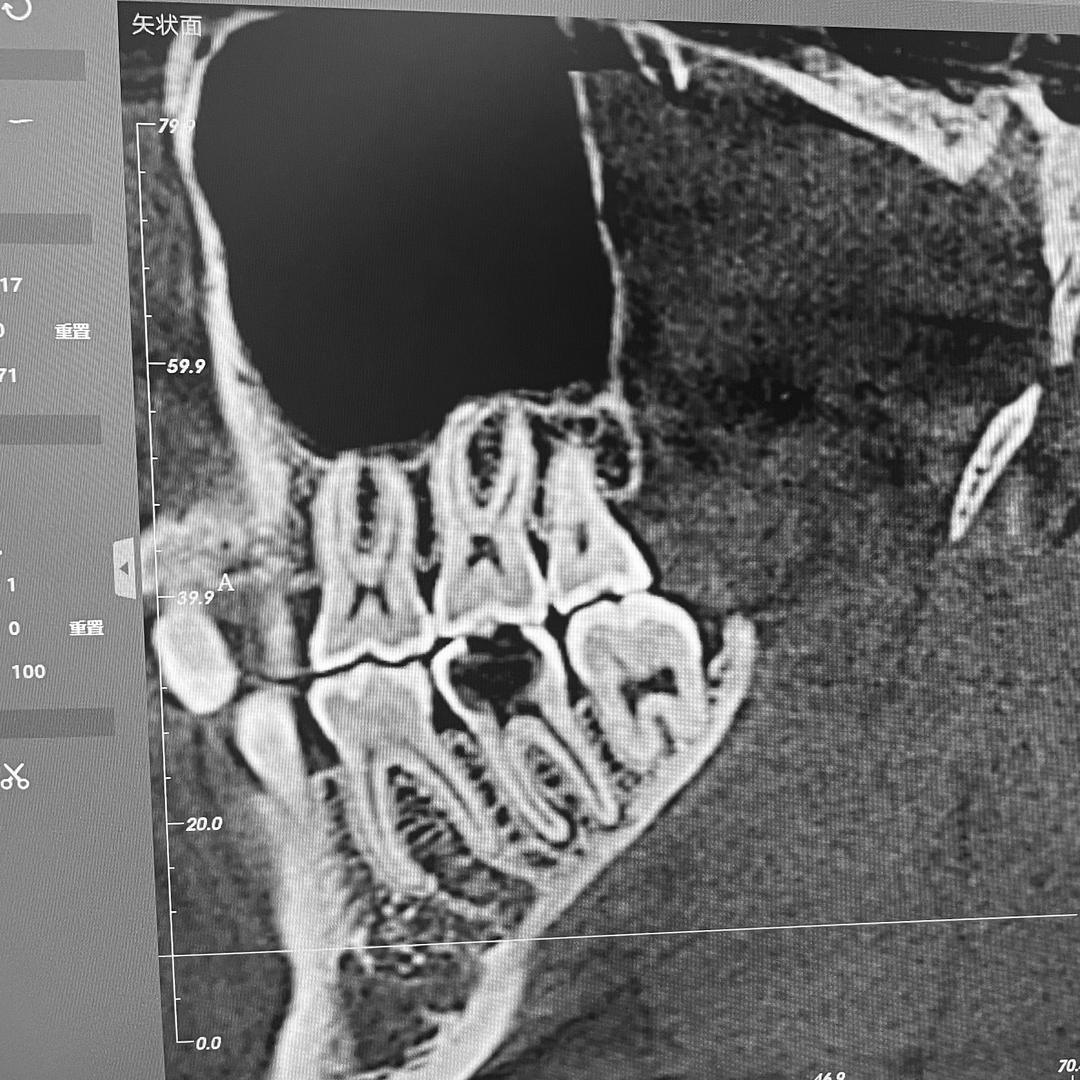
Task: Click the topmost gray section header bar
Action: click(42, 66)
